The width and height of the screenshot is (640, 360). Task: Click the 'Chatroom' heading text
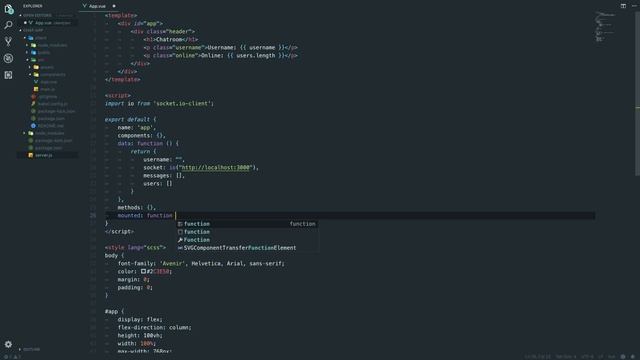pyautogui.click(x=169, y=39)
